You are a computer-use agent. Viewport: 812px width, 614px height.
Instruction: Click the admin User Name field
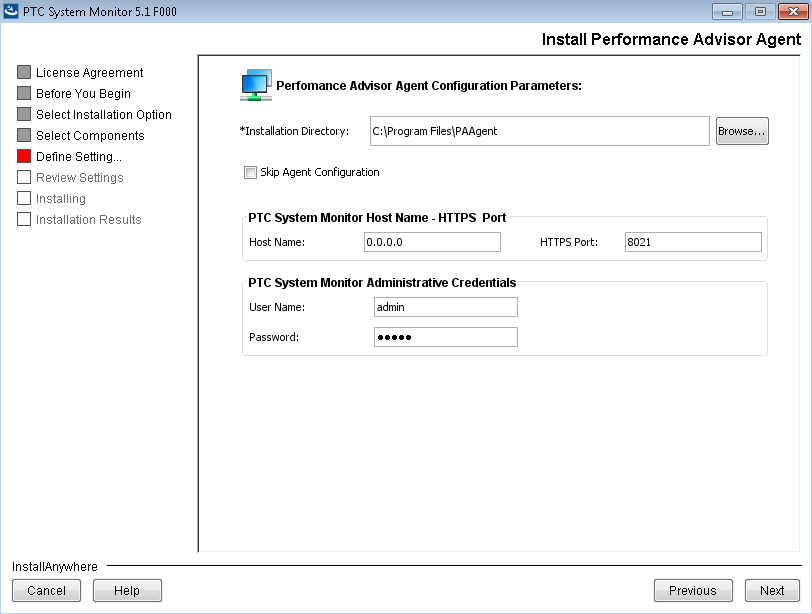(x=445, y=306)
